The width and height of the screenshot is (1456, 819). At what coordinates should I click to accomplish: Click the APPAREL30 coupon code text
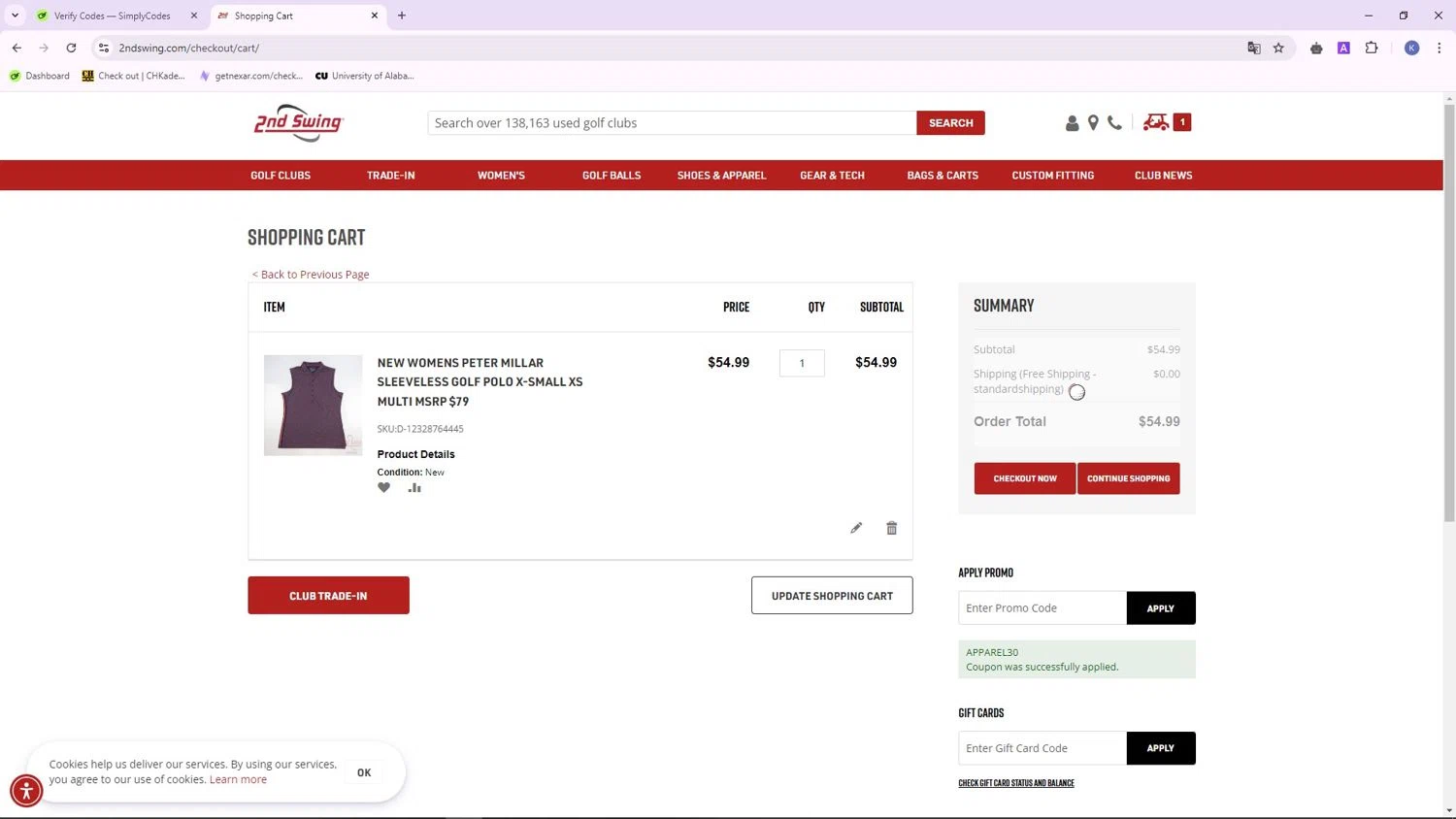point(992,652)
